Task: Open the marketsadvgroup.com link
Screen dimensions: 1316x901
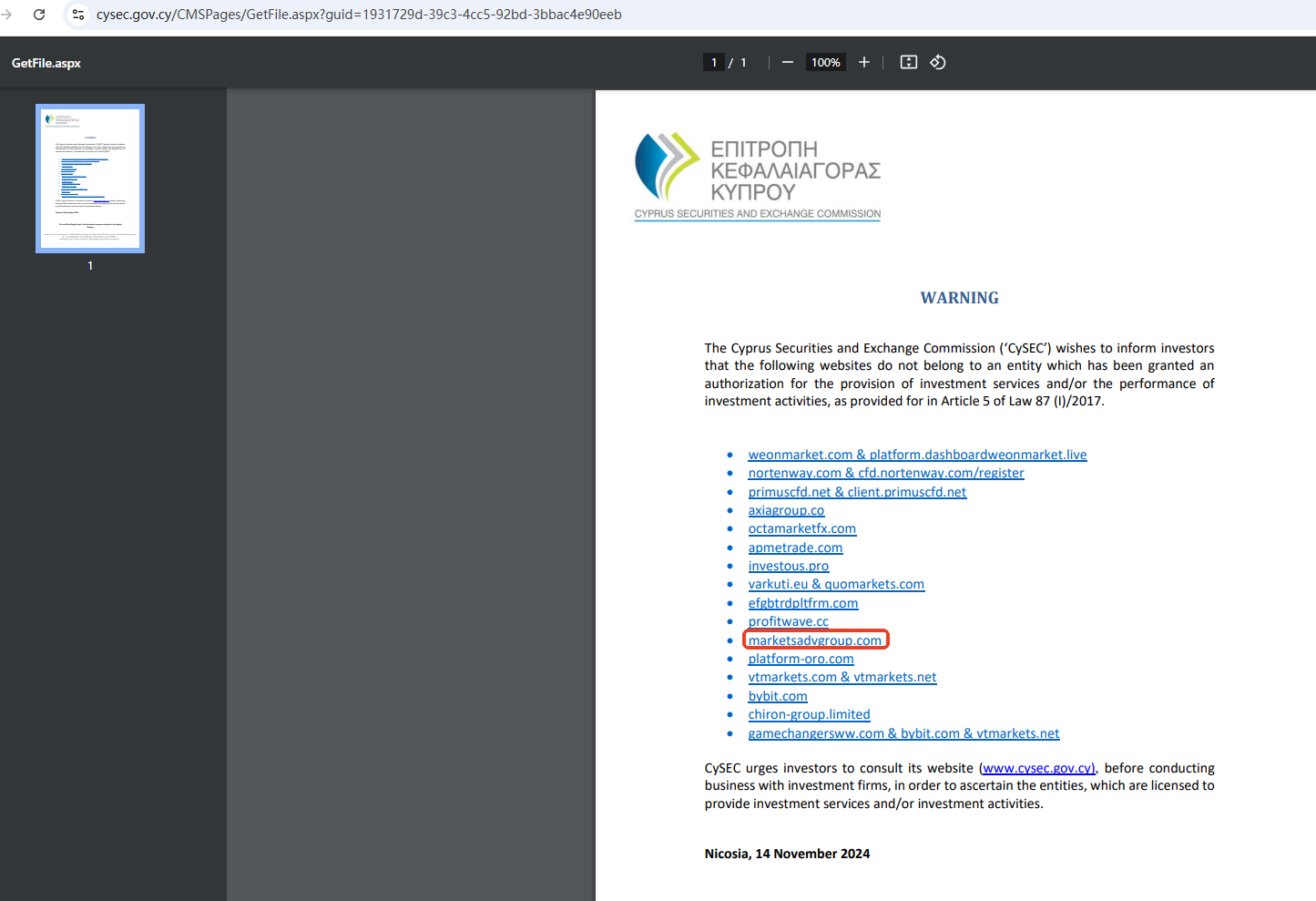Action: pyautogui.click(x=815, y=640)
